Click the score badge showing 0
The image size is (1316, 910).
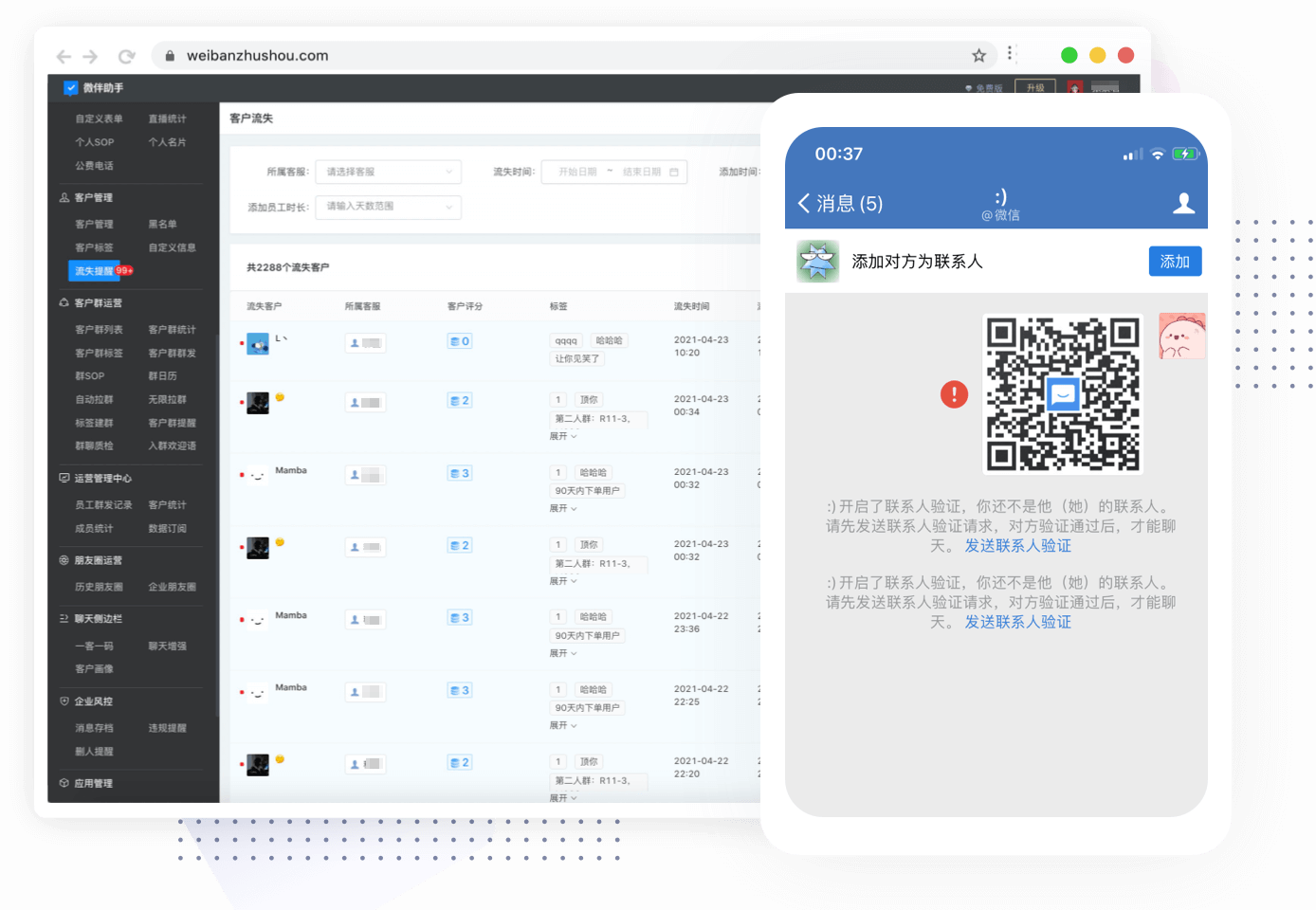460,341
